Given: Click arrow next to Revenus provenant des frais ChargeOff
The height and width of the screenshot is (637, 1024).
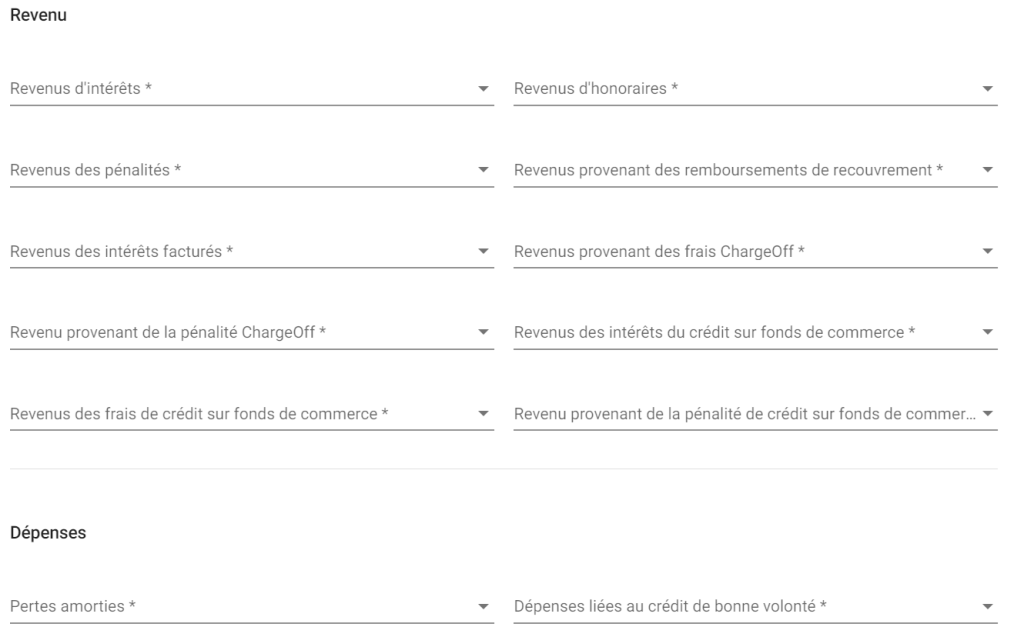Looking at the screenshot, I should point(987,251).
